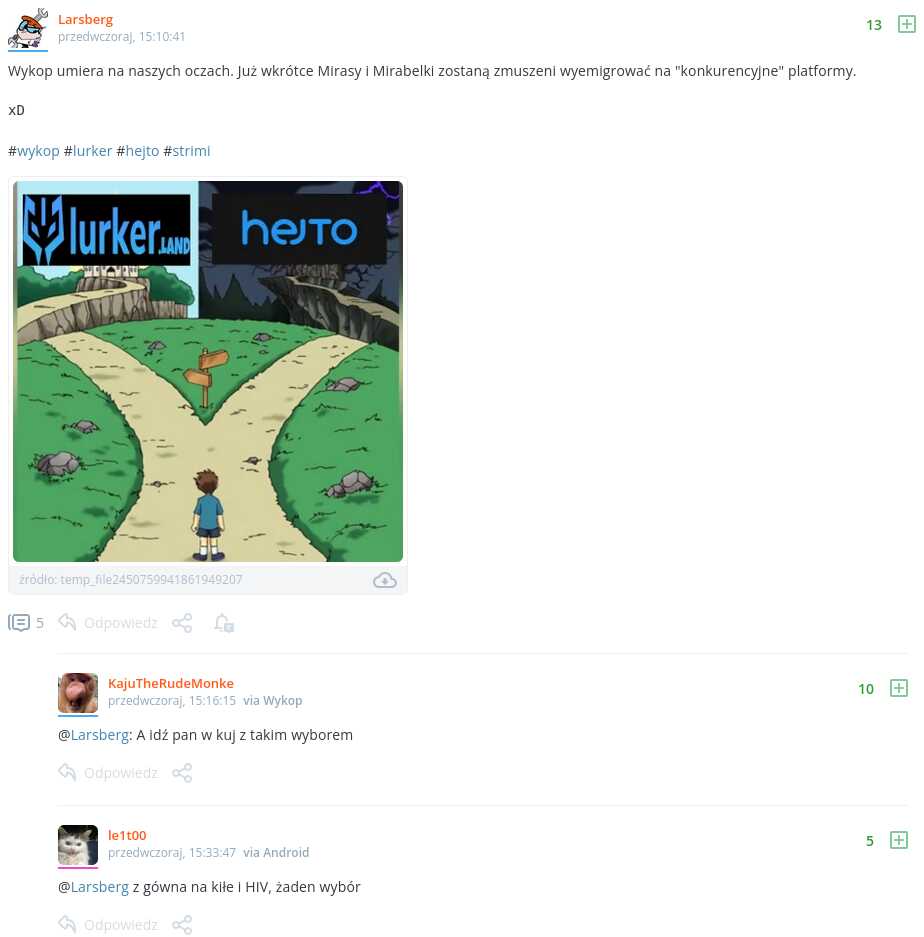The image size is (924, 937).
Task: Share KajuTheRudeMonke's comment
Action: (x=182, y=773)
